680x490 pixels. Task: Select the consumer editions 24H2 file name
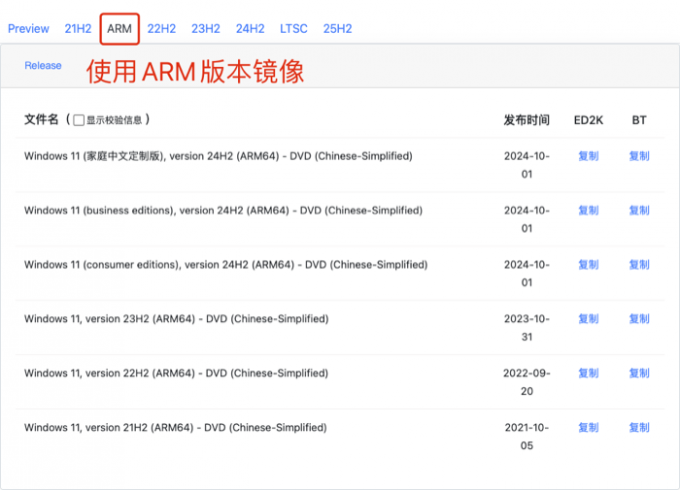(226, 265)
